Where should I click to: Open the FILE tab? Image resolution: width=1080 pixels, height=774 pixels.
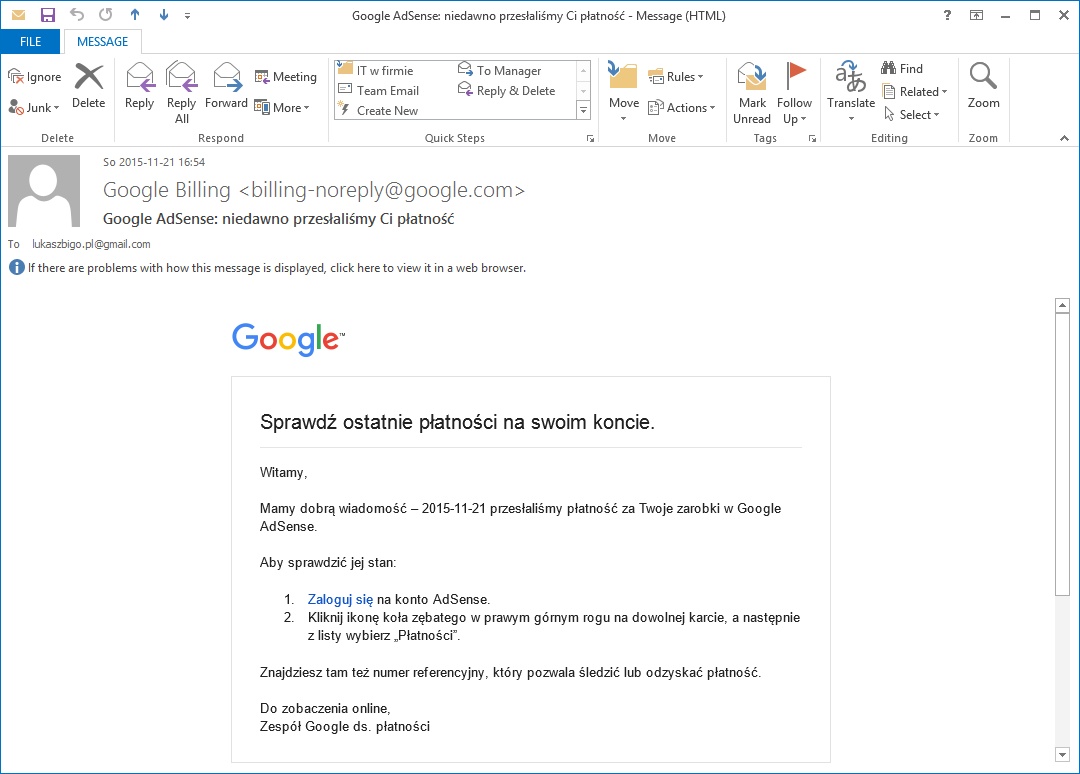tap(30, 41)
